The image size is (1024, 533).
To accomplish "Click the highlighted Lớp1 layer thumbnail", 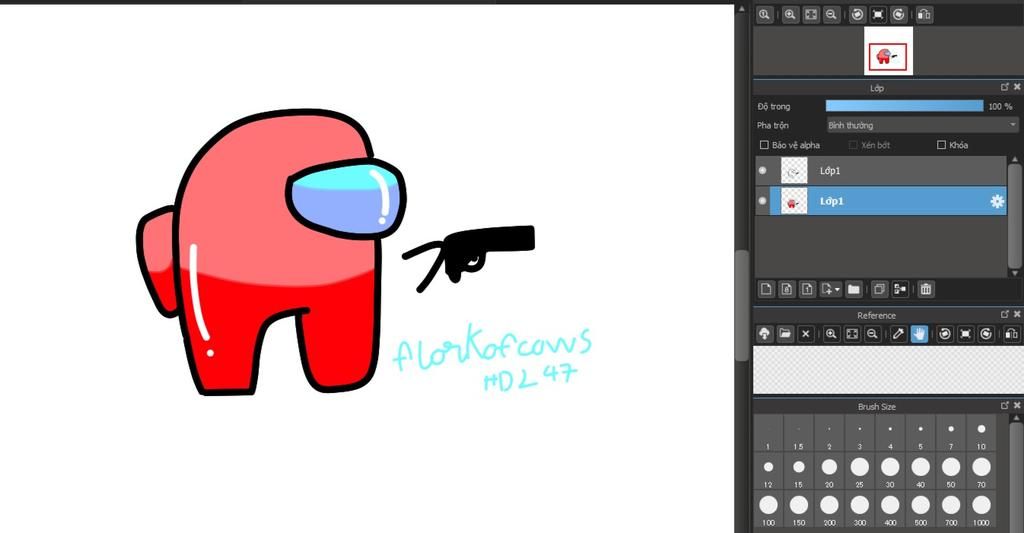I will [794, 201].
